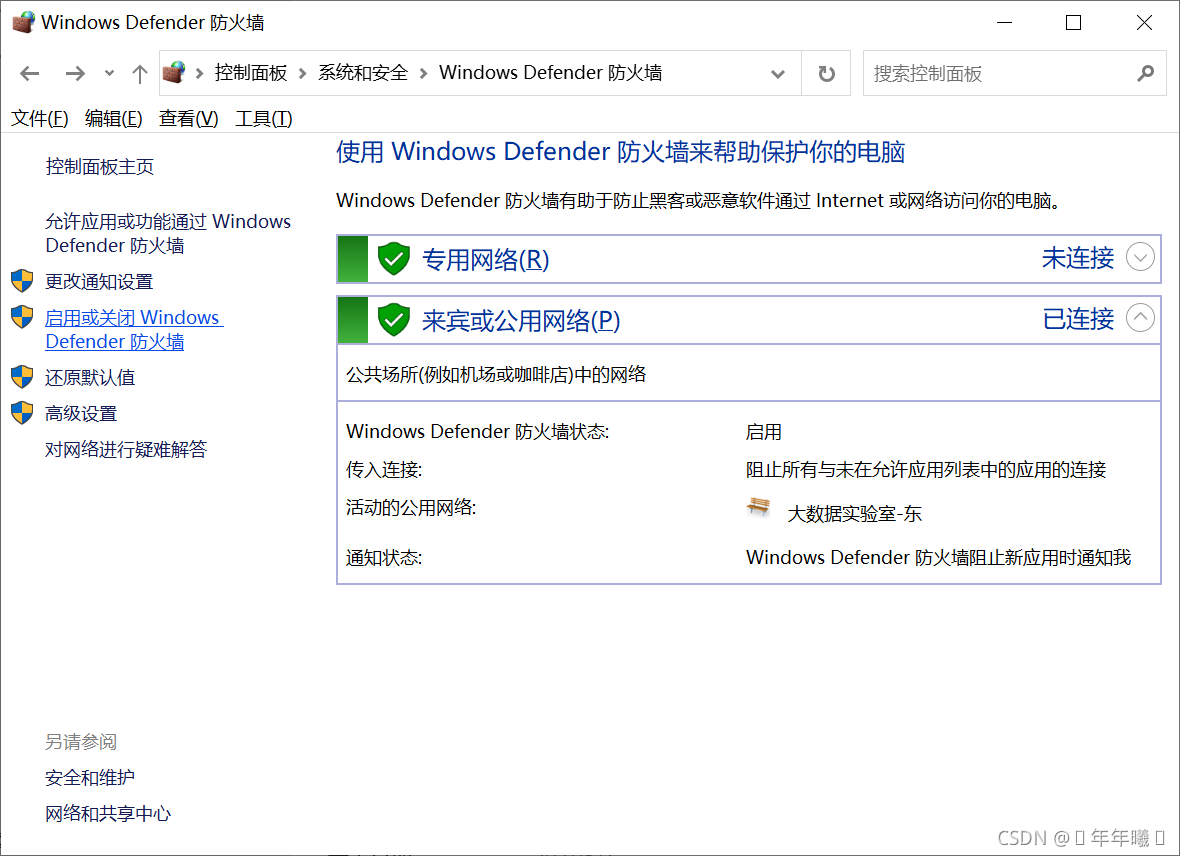The width and height of the screenshot is (1180, 856).
Task: Go to 控制面板主页
Action: point(99,166)
